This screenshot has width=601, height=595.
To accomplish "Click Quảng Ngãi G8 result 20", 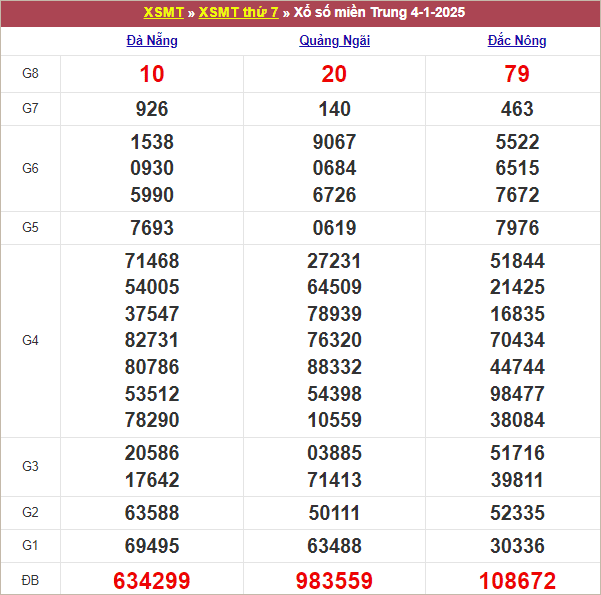I will (335, 74).
